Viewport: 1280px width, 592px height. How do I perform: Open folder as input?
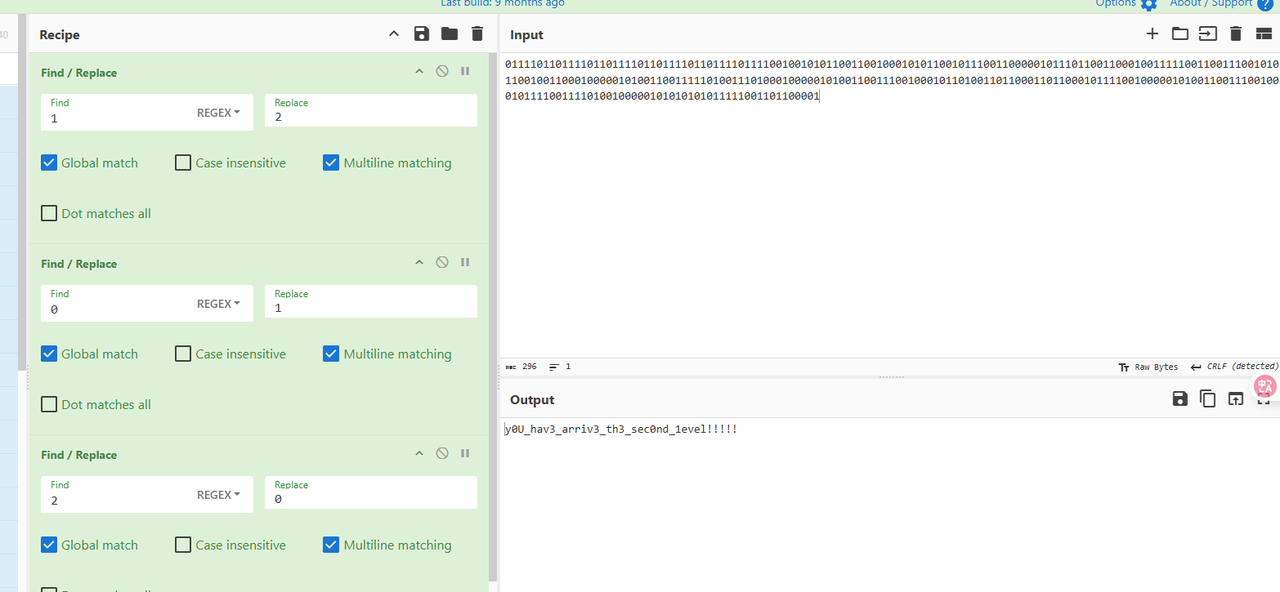(1180, 34)
